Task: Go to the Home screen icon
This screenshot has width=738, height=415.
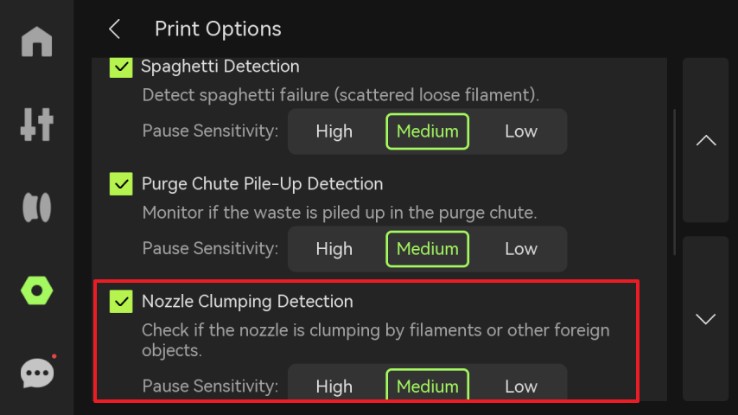Action: click(37, 42)
